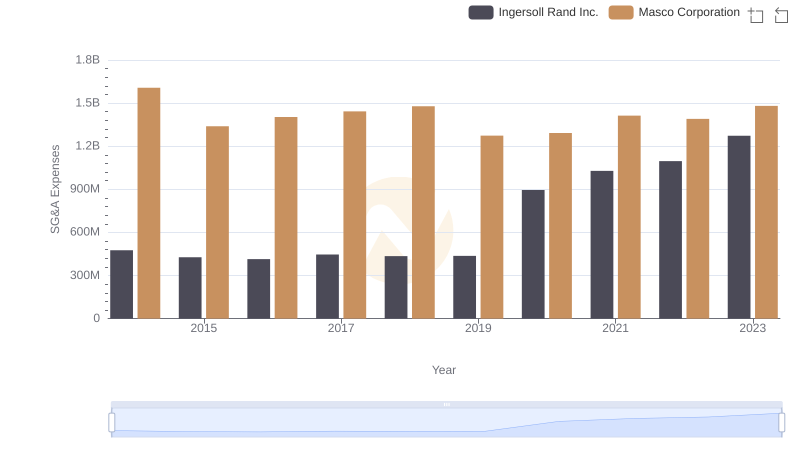This screenshot has width=800, height=461.
Task: Click the 2020 Masco Corporation bar
Action: [561, 225]
